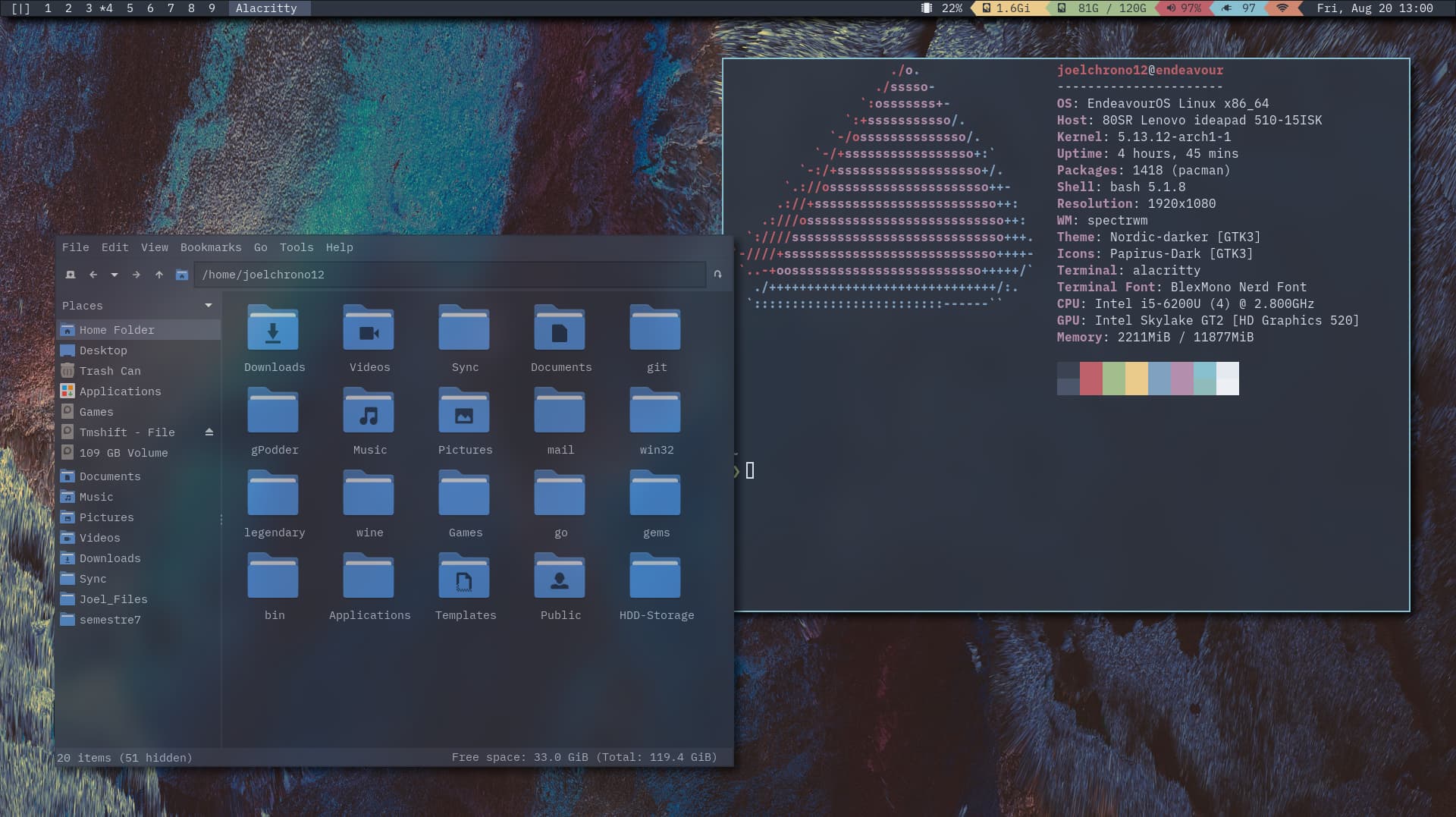Select the go folder icon
Viewport: 1456px width, 817px height.
(x=560, y=493)
